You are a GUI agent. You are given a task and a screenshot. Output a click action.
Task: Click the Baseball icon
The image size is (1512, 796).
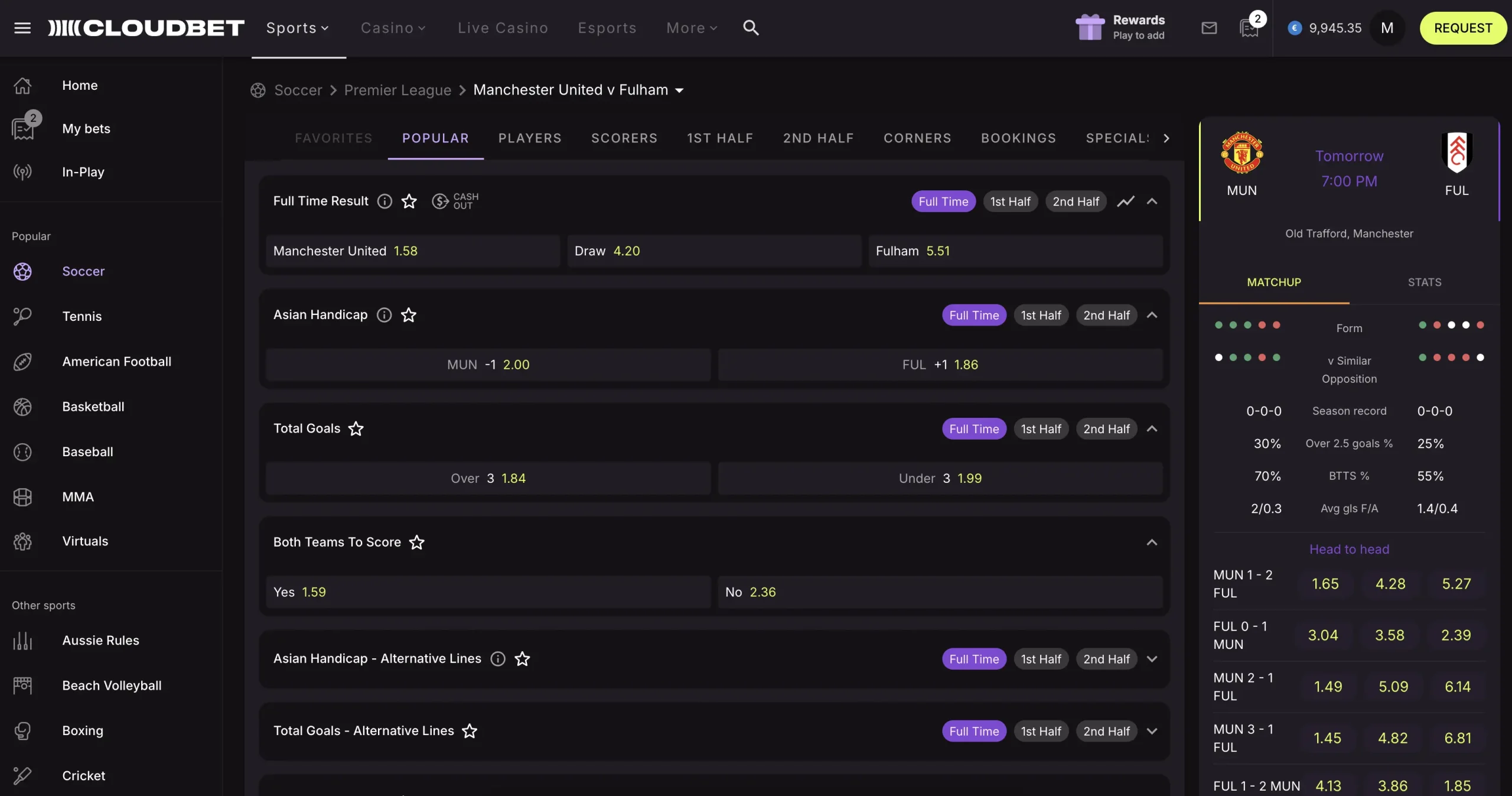point(22,452)
